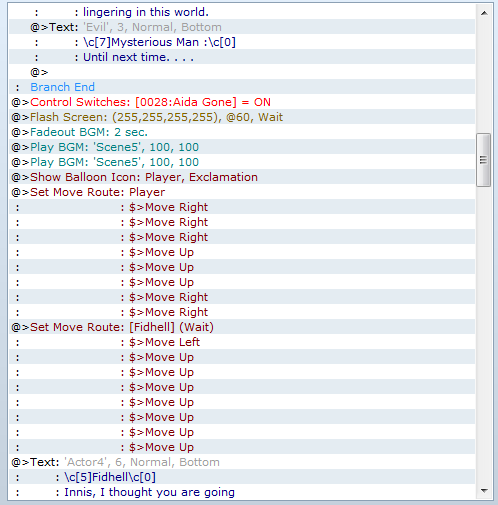Select the Set Move Route: Player command

coord(242,192)
